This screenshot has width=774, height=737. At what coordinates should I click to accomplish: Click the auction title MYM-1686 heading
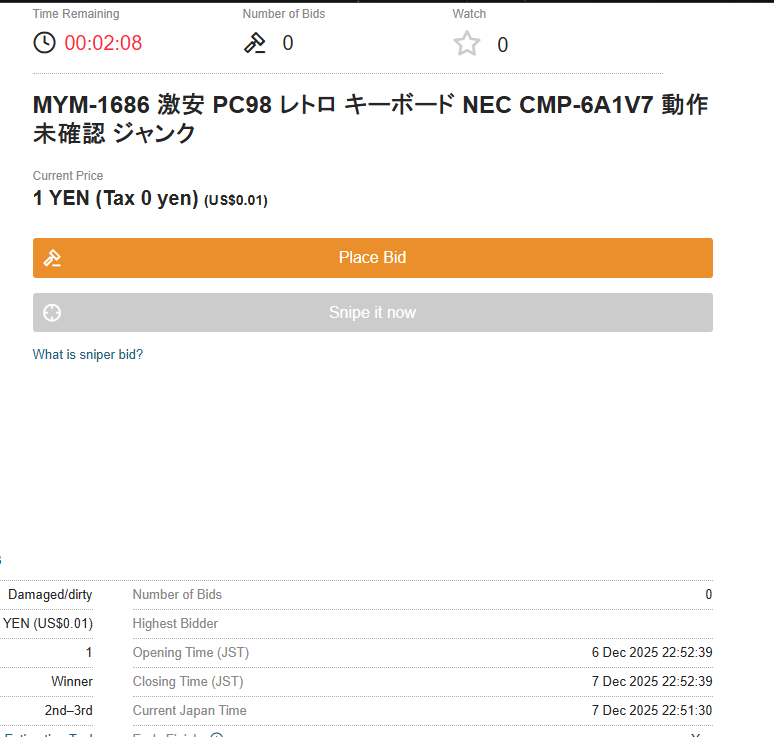370,119
